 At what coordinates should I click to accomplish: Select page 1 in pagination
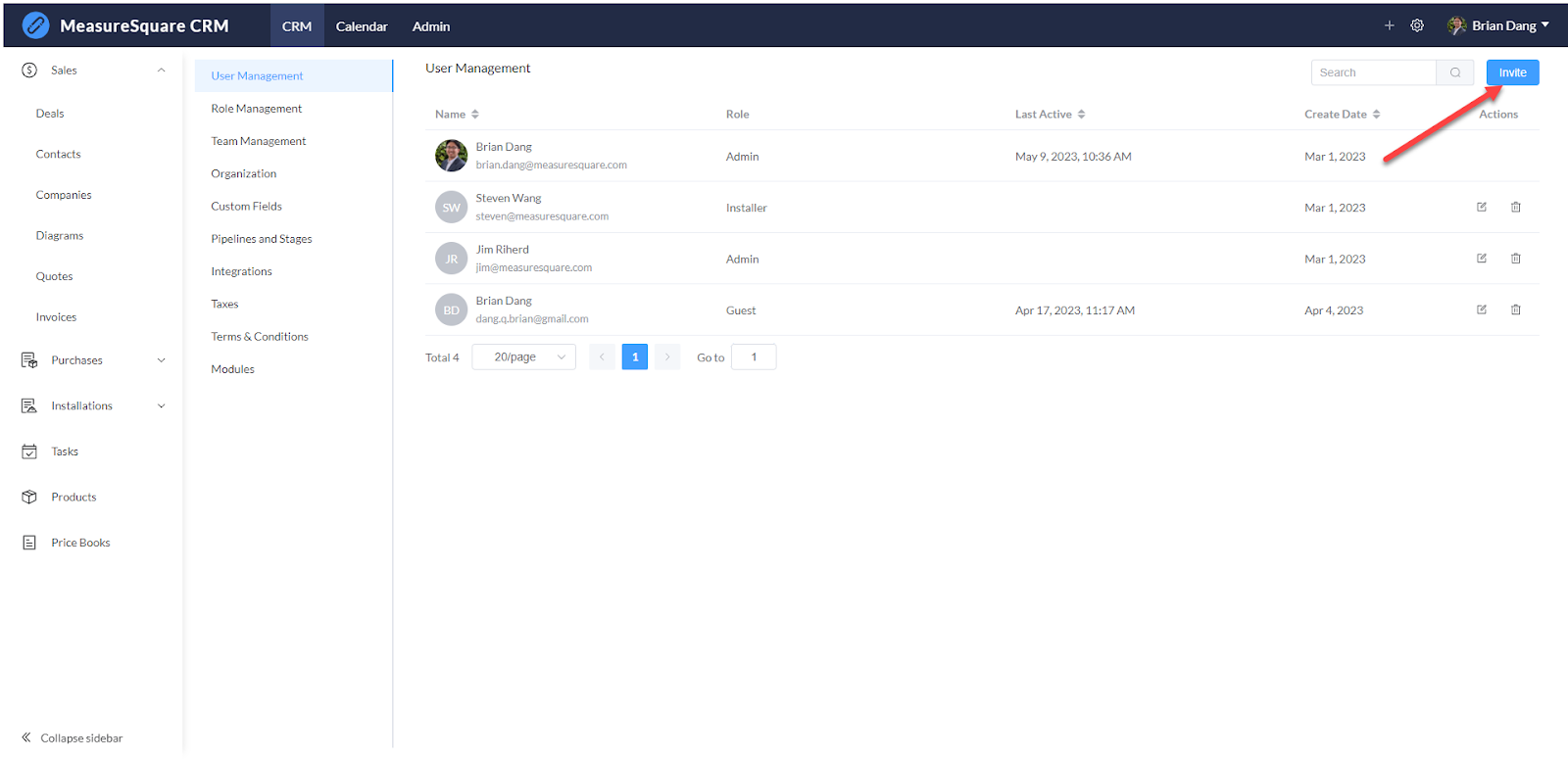(635, 356)
